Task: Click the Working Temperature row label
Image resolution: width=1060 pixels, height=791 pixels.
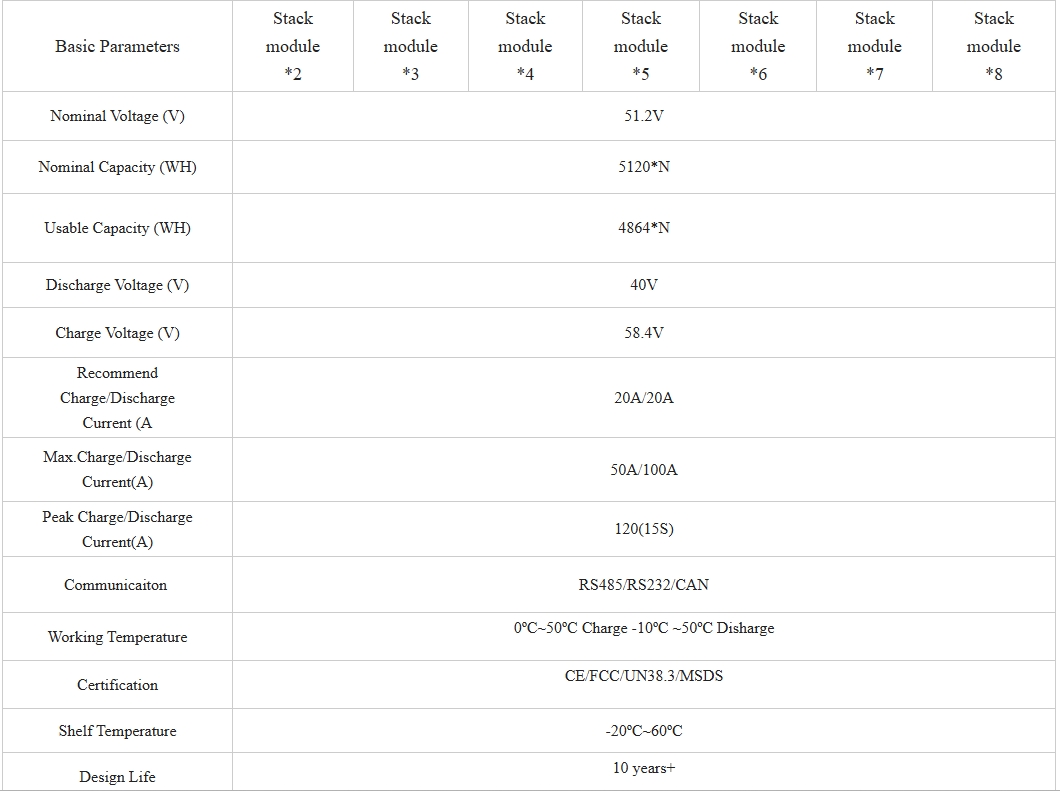Action: (x=117, y=637)
